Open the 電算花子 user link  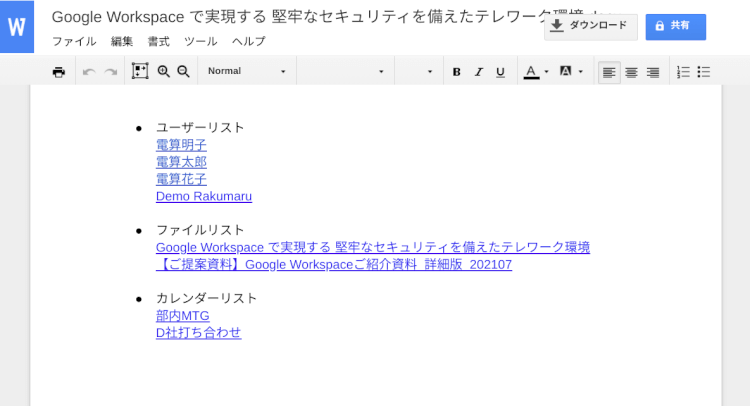[181, 179]
